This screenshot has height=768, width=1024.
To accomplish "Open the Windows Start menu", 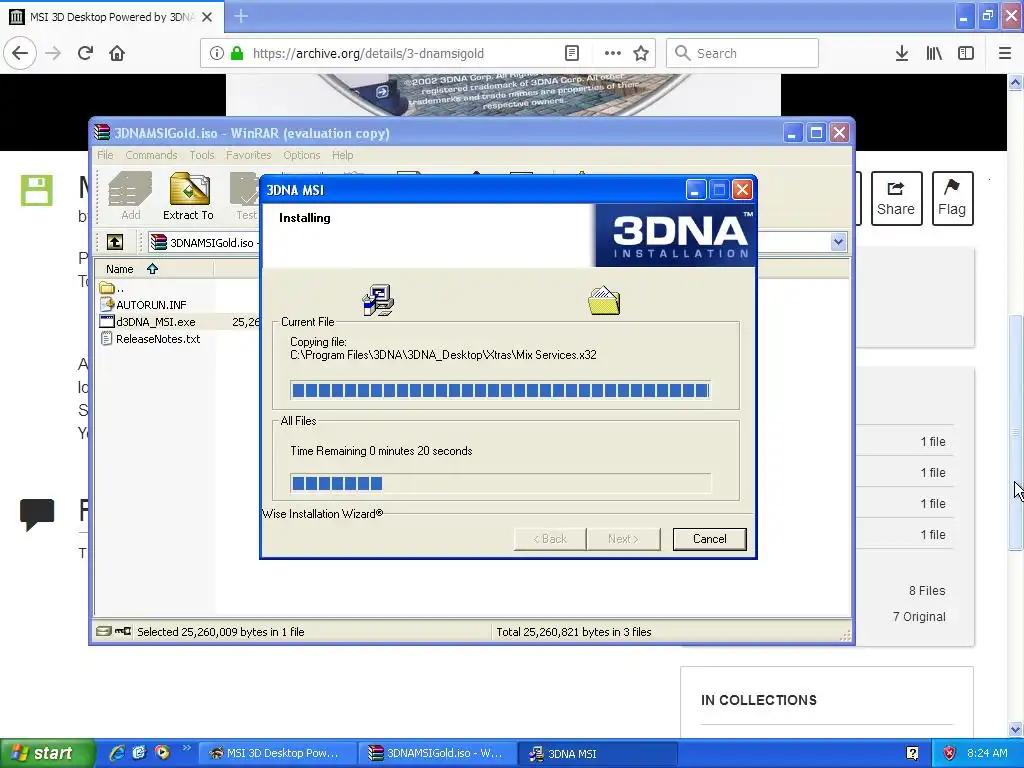I will coord(47,753).
